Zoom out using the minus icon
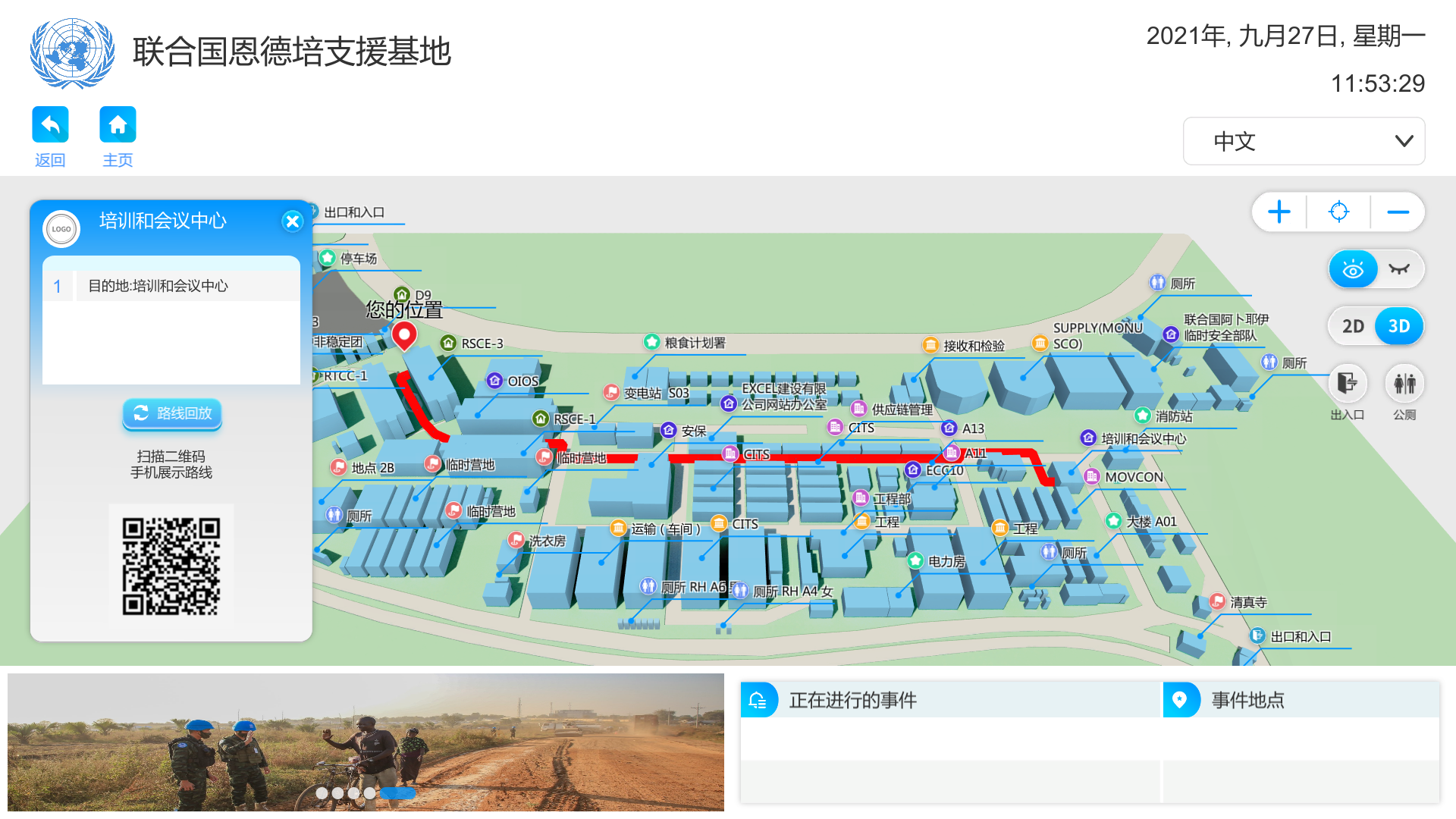 (x=1398, y=212)
